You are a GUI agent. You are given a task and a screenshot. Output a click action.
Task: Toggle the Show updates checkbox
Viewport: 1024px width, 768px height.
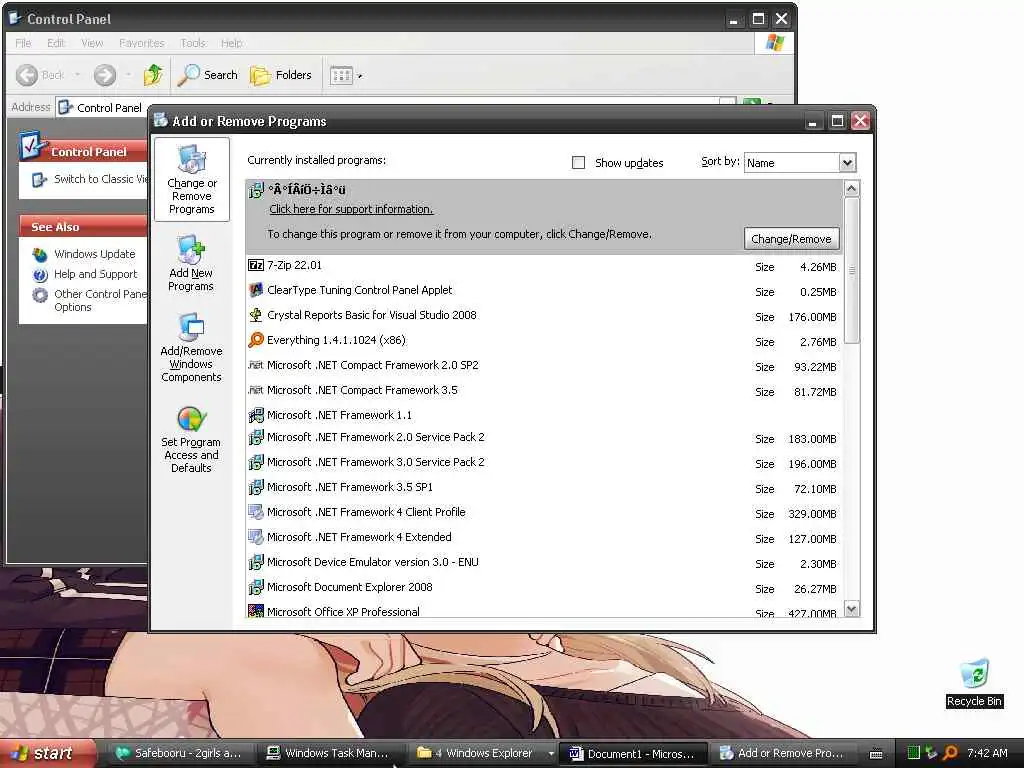[579, 163]
